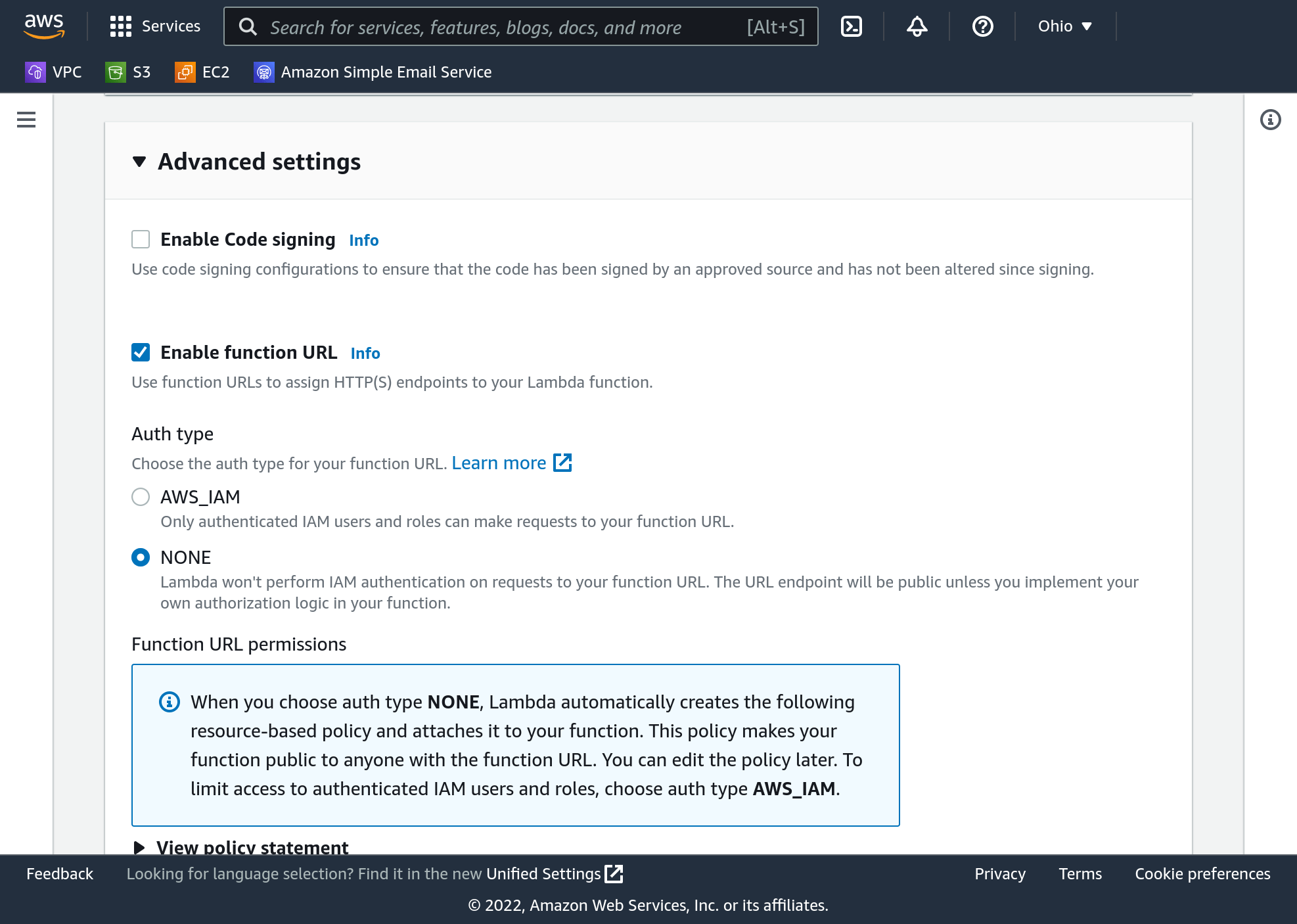Viewport: 1297px width, 924px height.
Task: Open Amazon Simple Email Service shortcut
Action: pyautogui.click(x=263, y=72)
